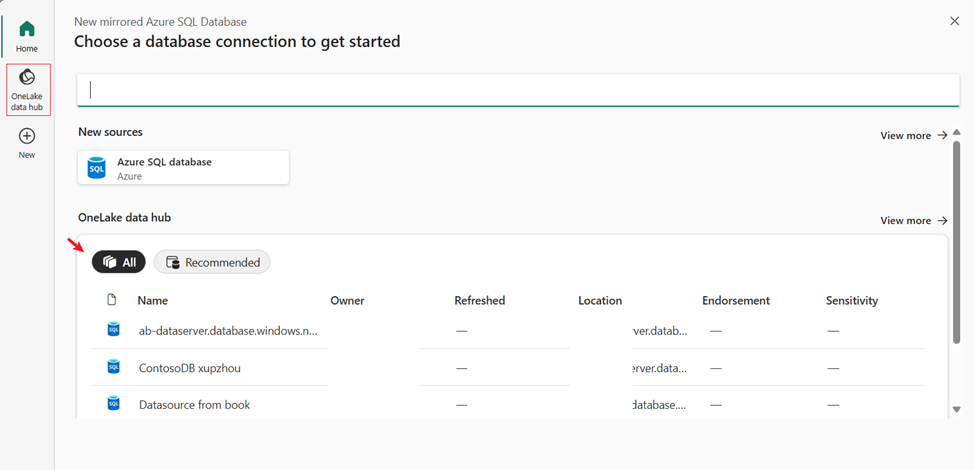975x470 pixels.
Task: Click the location cell of ContosoDB xupzhou
Action: click(x=660, y=368)
